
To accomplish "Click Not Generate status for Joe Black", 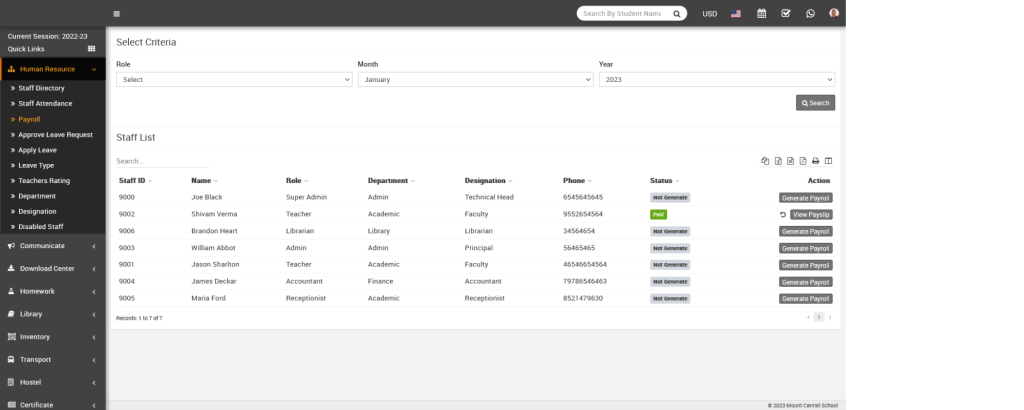I will point(670,197).
